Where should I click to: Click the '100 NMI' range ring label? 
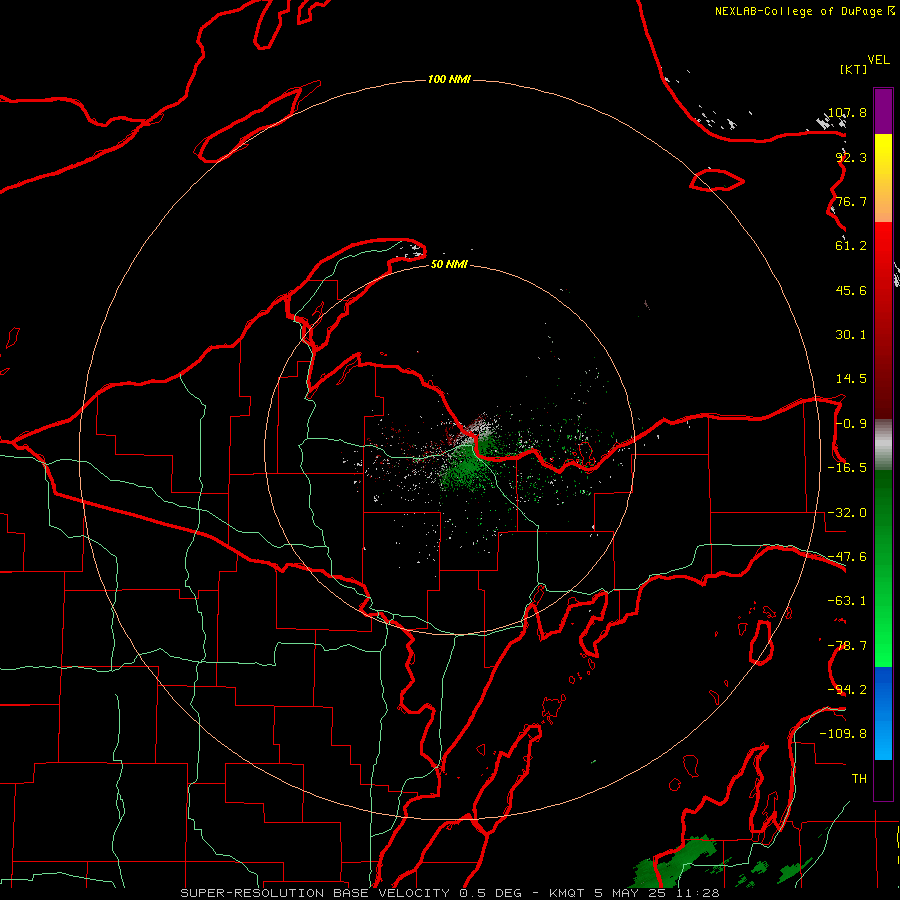tap(449, 79)
